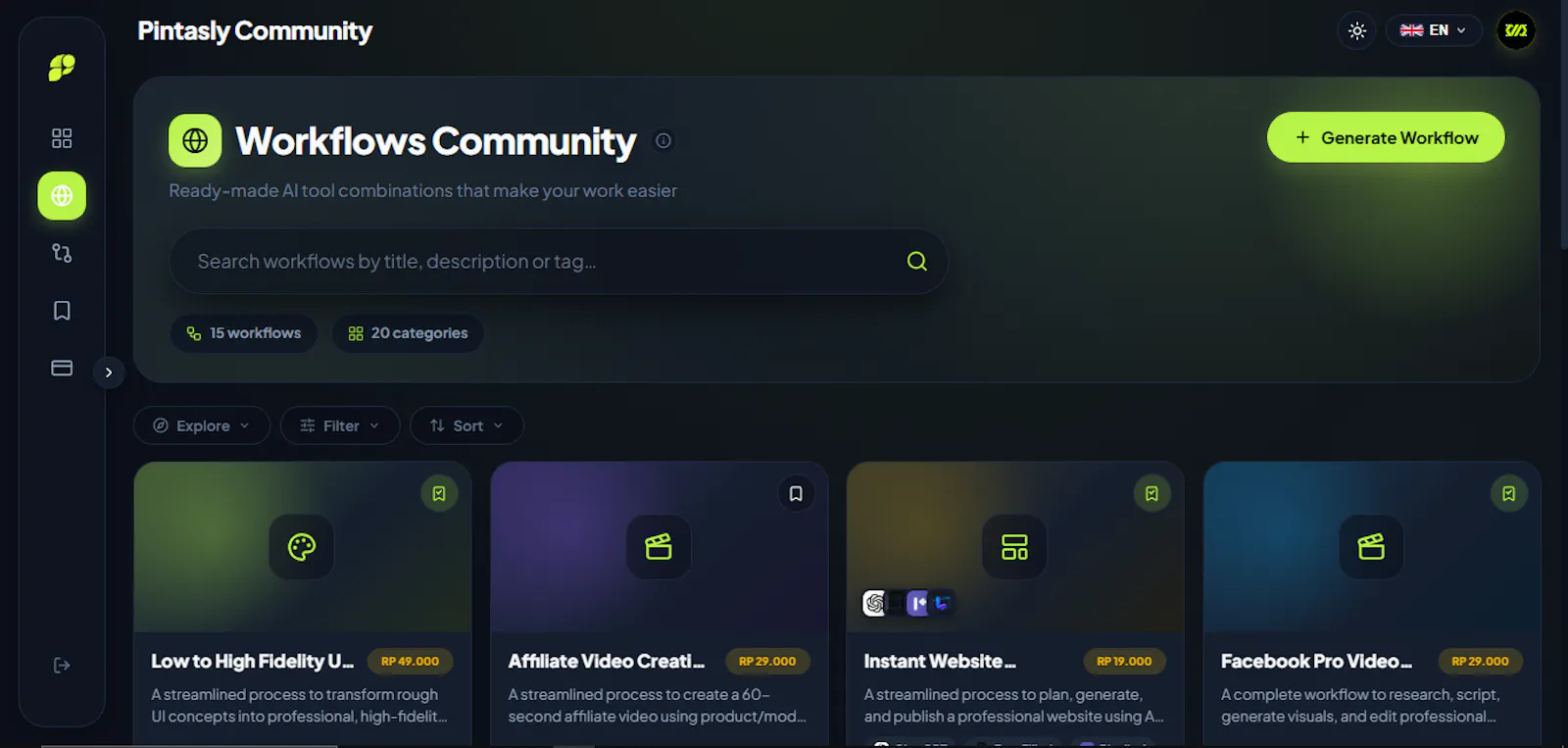Expand the sidebar with the arrow button
Screen dimensions: 1568x748
coord(109,373)
